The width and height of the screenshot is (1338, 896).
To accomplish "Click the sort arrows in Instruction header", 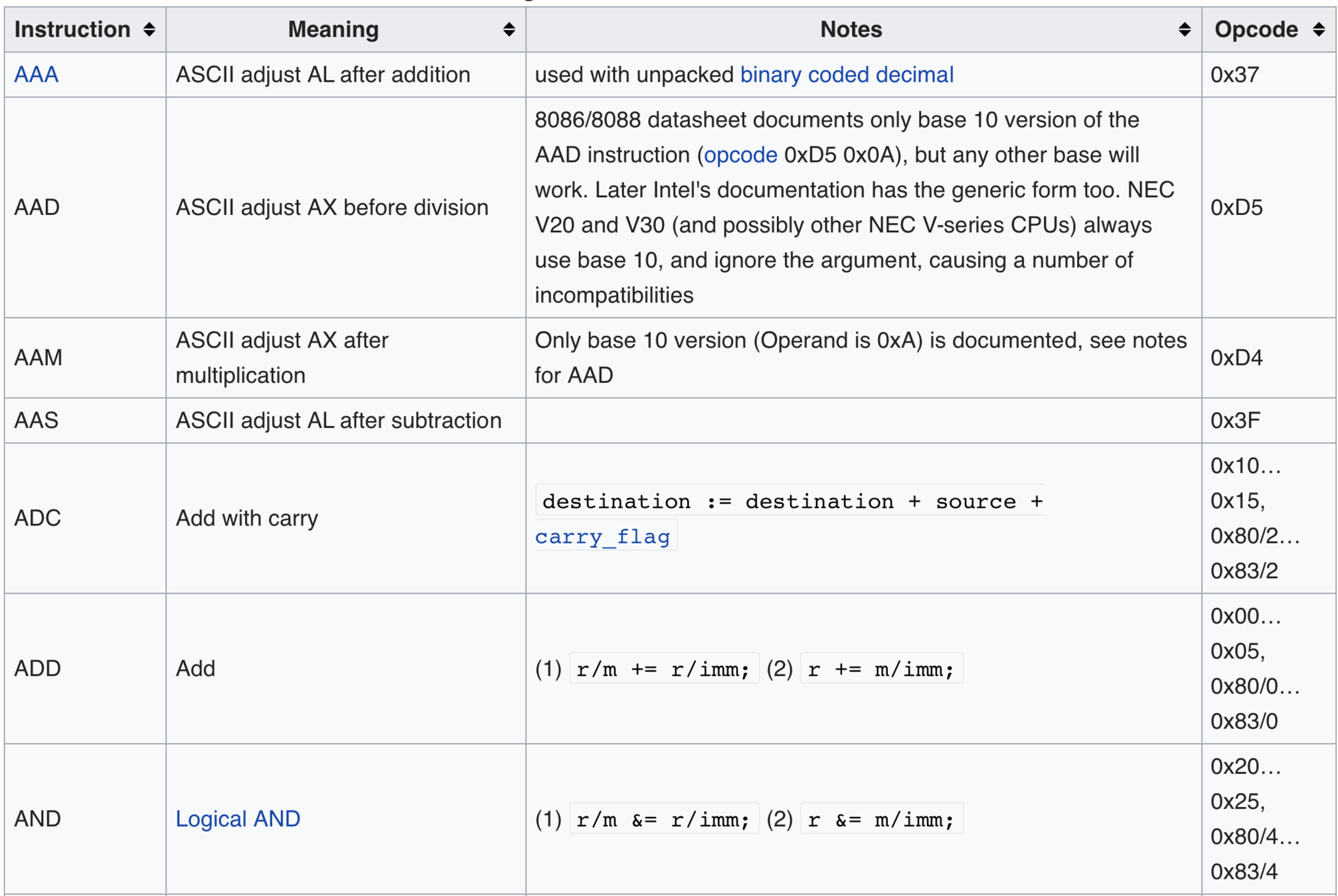I will pyautogui.click(x=149, y=29).
